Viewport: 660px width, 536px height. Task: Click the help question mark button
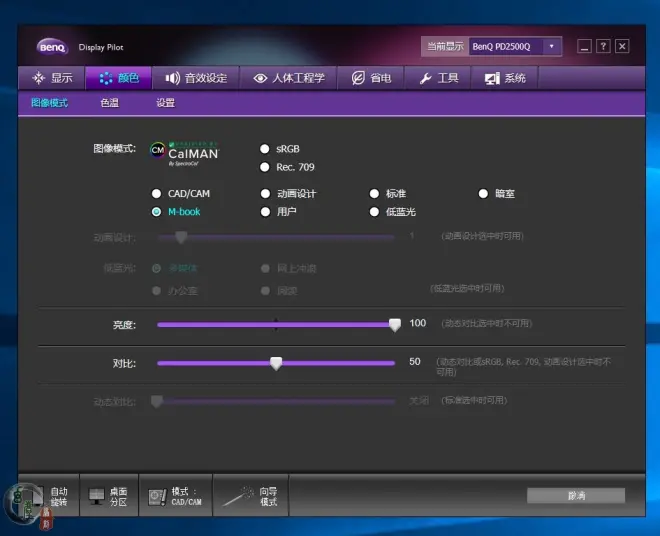tap(603, 46)
